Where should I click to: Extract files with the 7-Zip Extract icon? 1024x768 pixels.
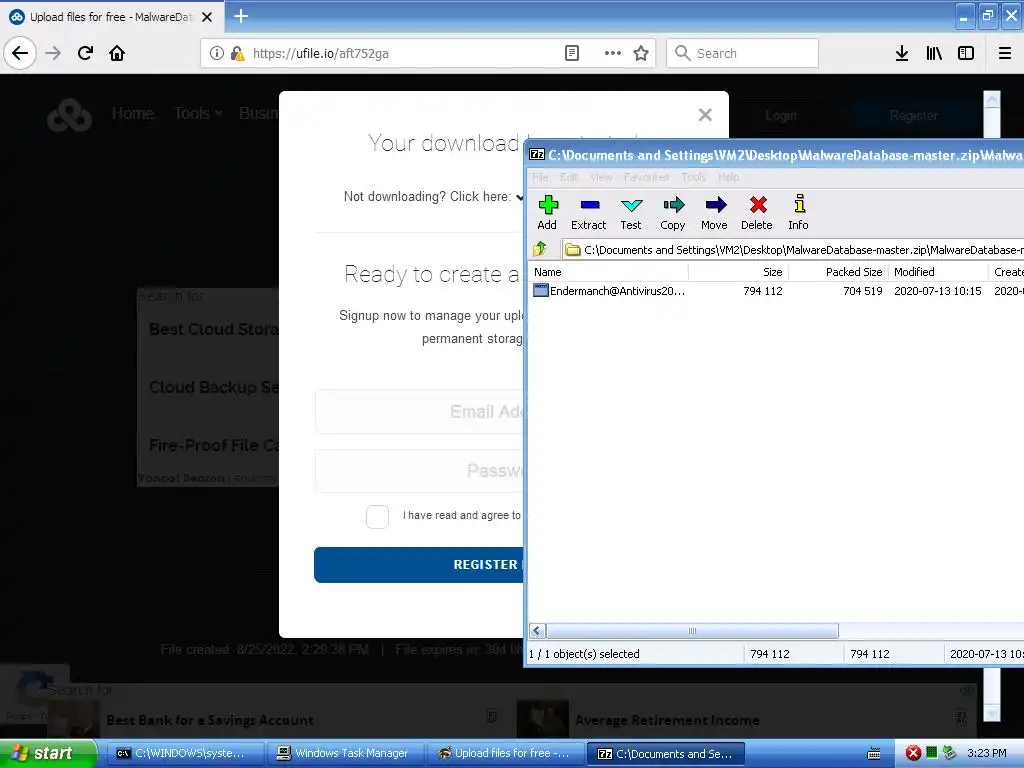coord(588,213)
